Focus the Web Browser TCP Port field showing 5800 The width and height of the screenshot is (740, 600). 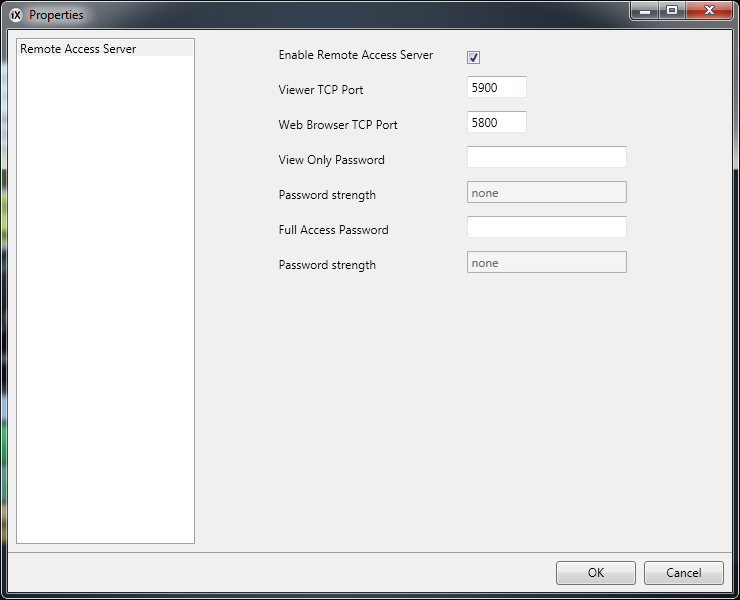(x=496, y=123)
